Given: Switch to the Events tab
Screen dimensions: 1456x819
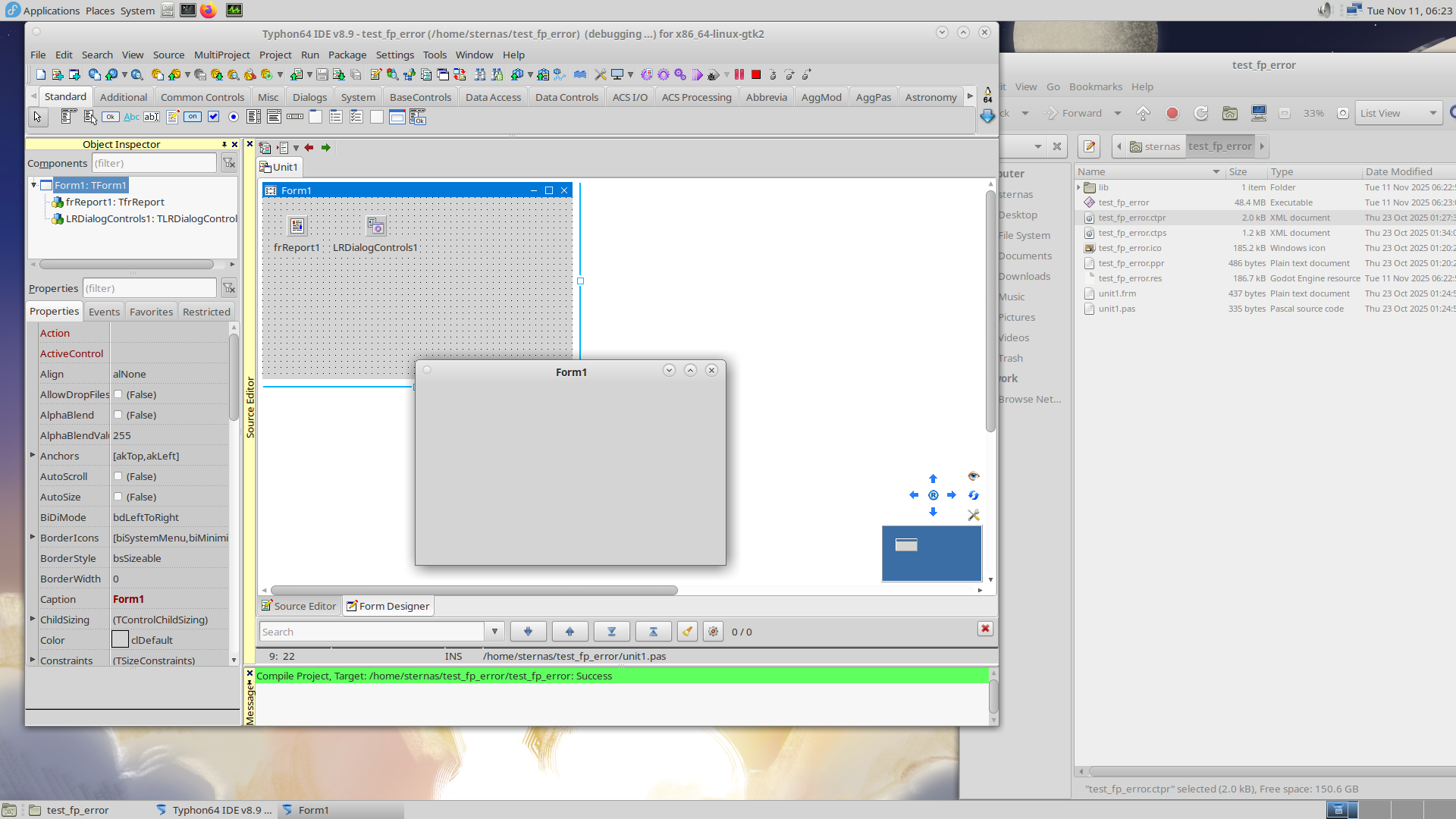Looking at the screenshot, I should click(104, 312).
